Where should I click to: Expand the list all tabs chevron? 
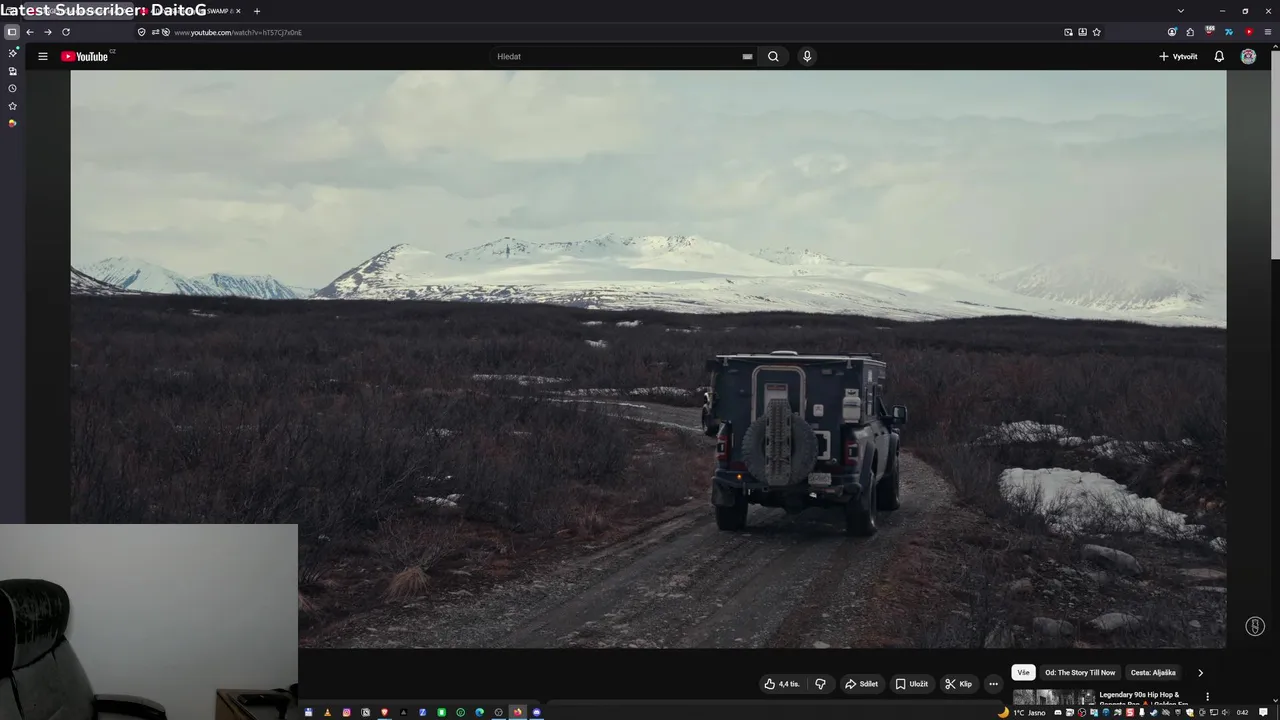[x=1181, y=11]
